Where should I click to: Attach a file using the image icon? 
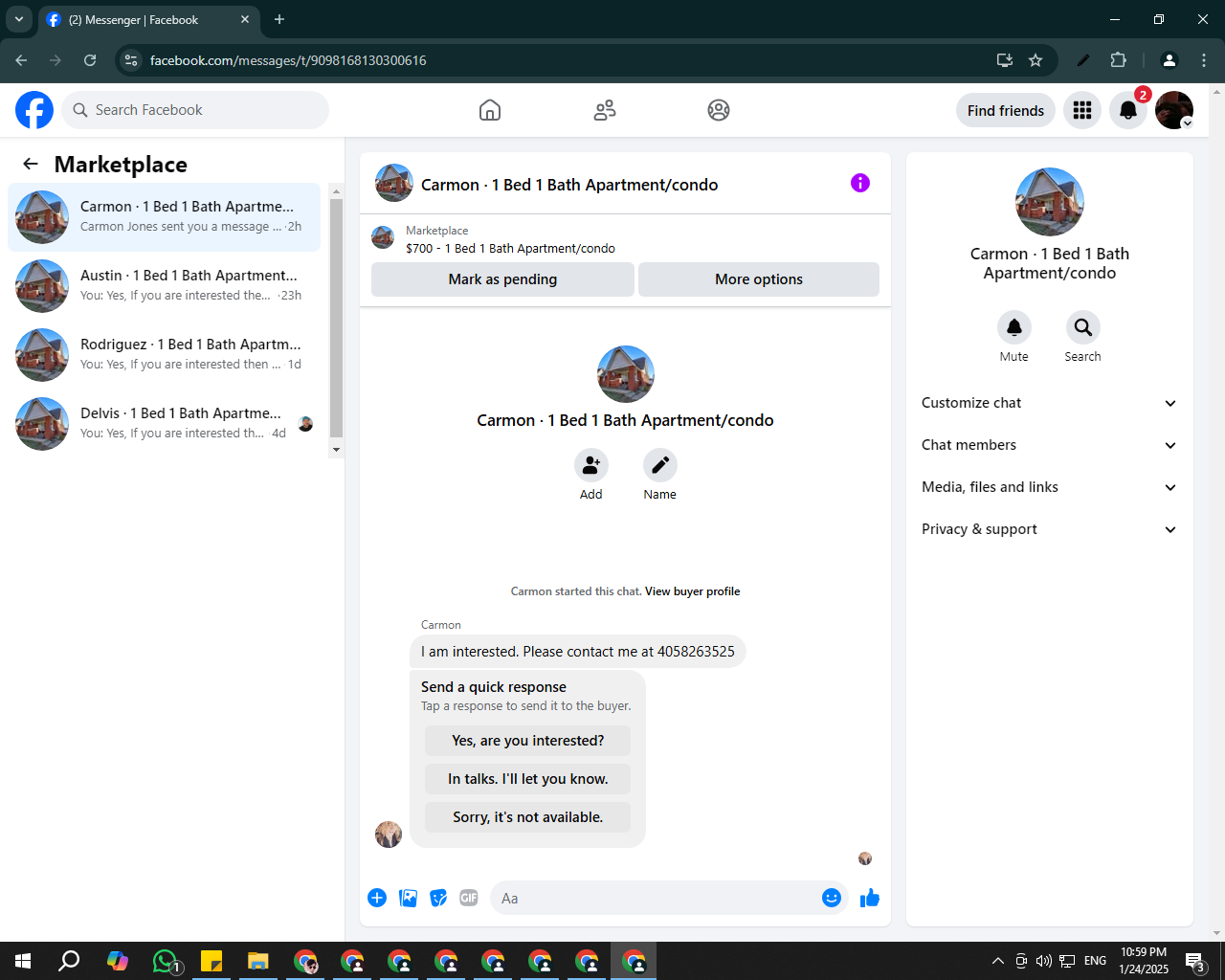click(408, 898)
